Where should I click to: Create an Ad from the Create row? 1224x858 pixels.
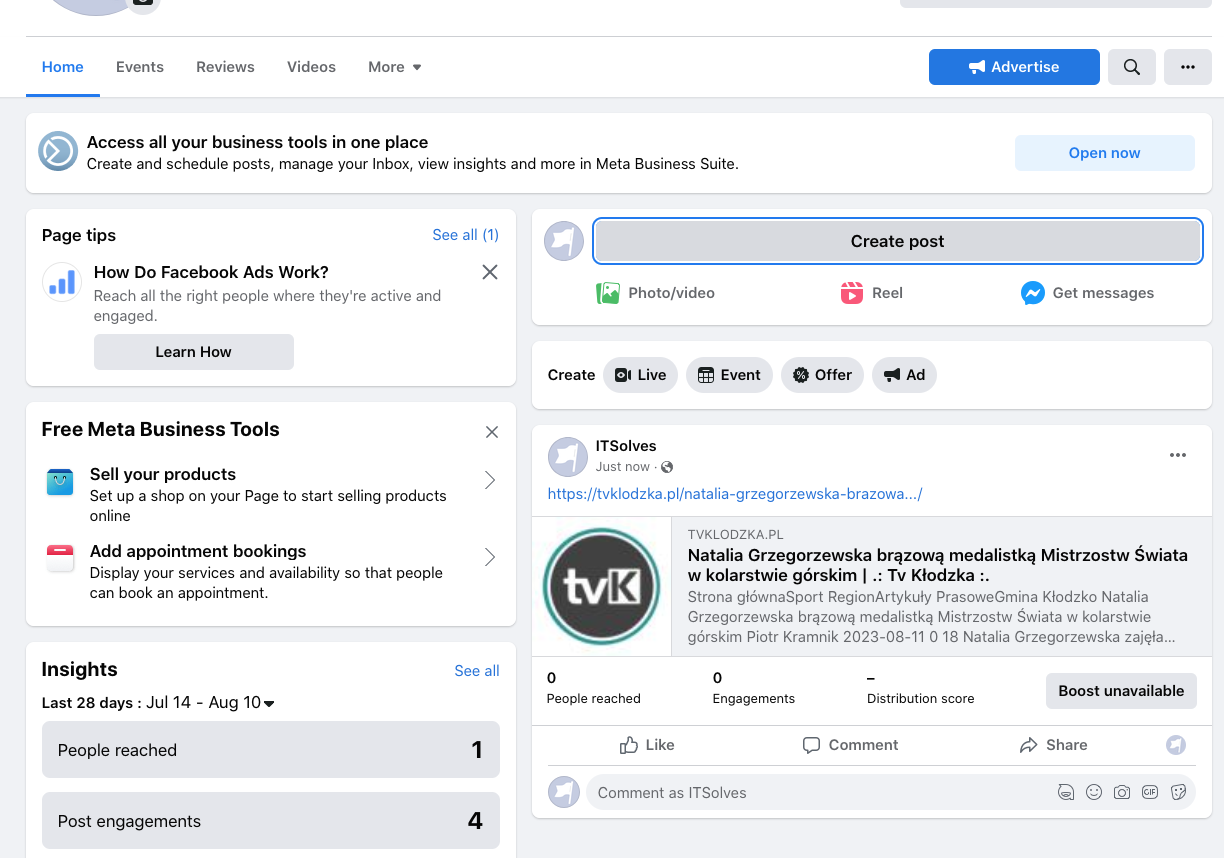coord(904,375)
